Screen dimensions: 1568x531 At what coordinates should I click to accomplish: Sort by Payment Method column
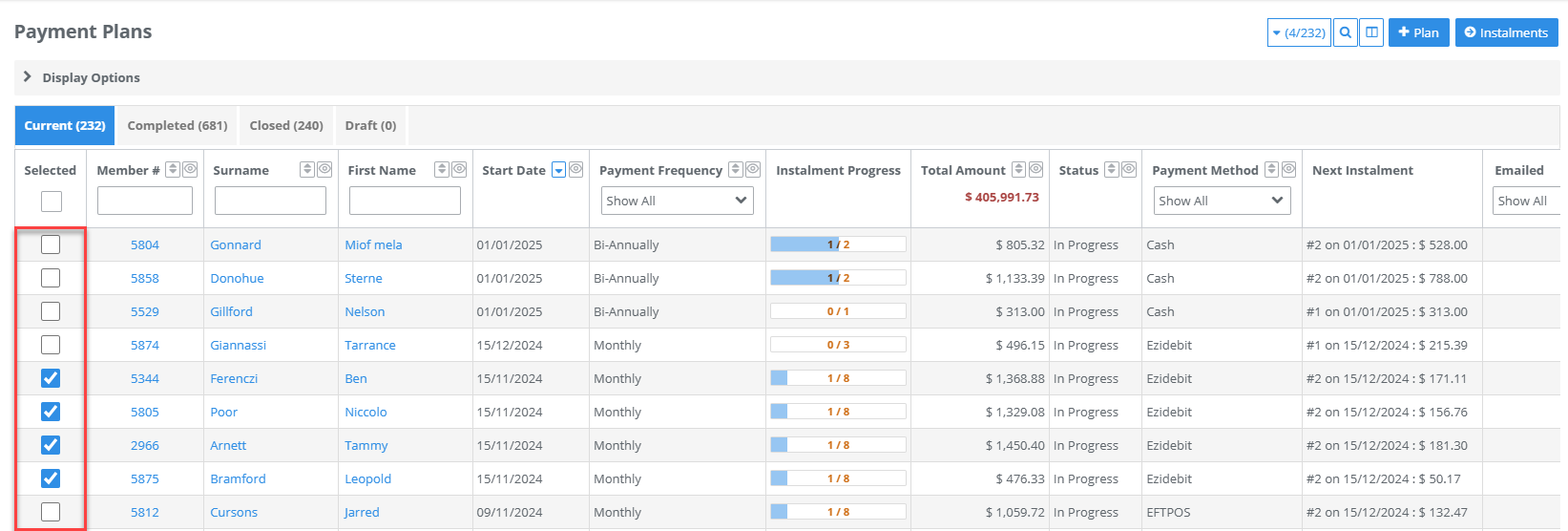1272,169
